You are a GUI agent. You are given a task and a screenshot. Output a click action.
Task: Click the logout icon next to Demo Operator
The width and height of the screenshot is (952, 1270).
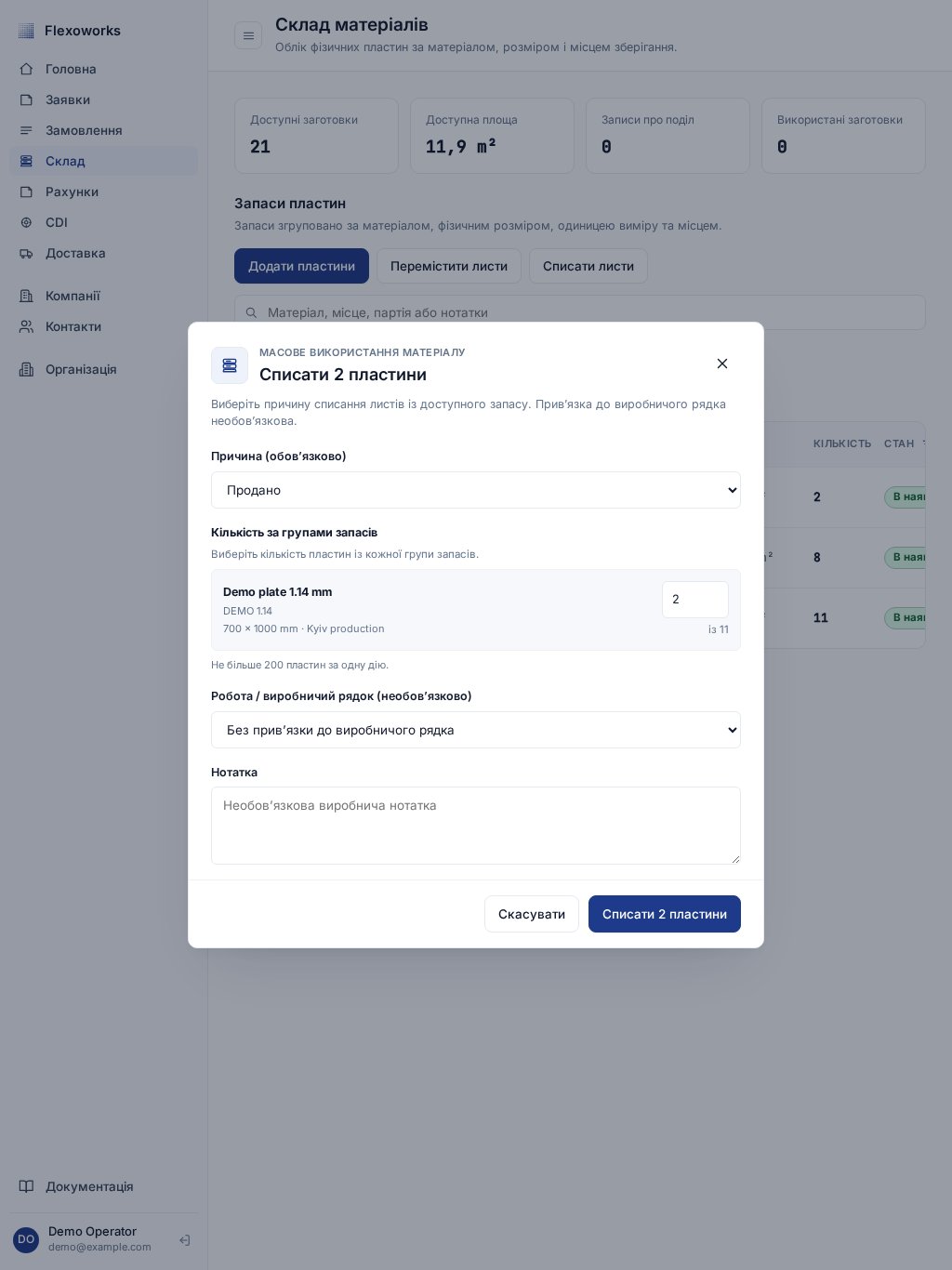tap(185, 1240)
